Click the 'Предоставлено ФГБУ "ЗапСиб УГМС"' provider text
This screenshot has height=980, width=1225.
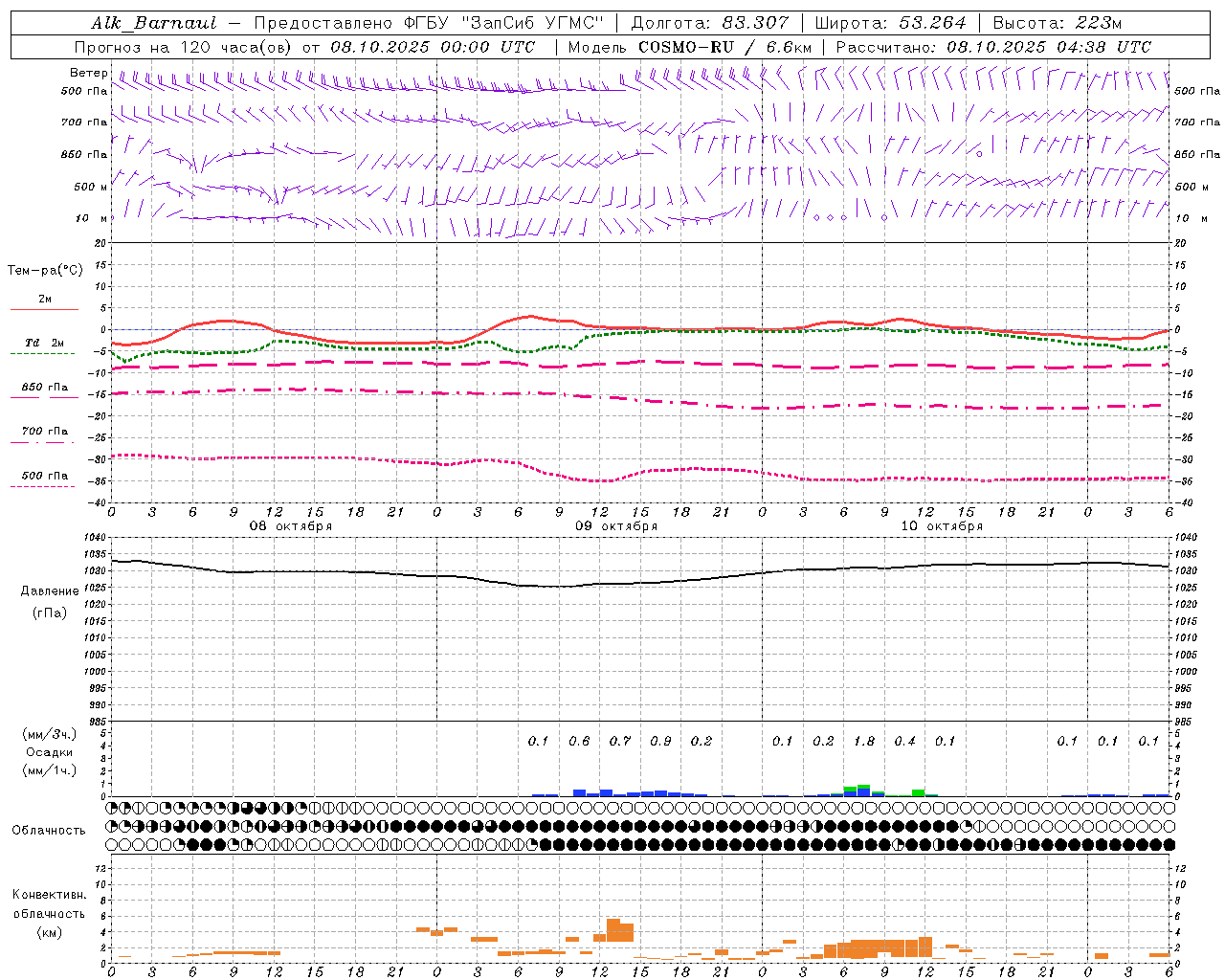click(x=429, y=23)
